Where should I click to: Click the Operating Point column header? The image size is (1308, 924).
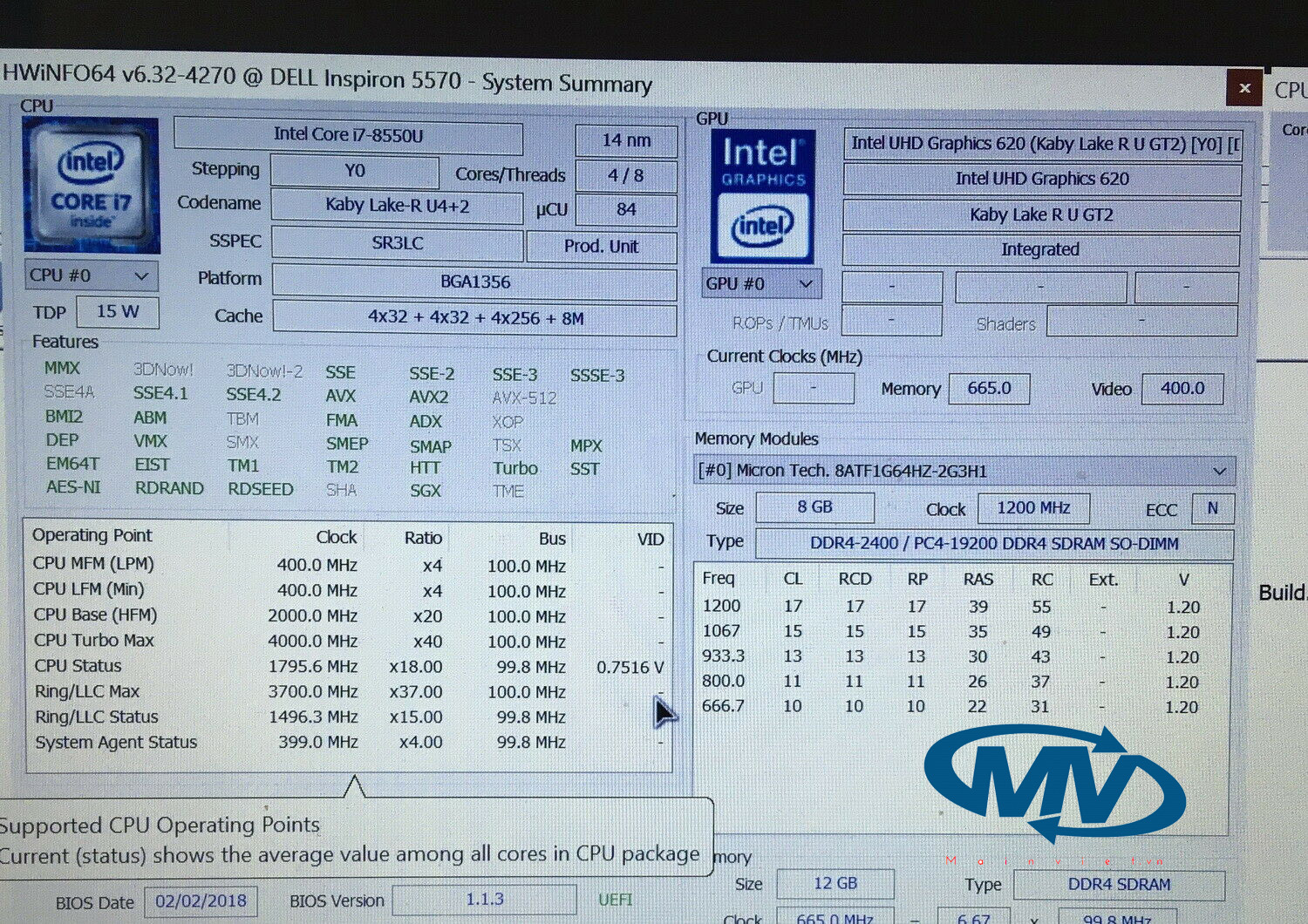pos(92,535)
